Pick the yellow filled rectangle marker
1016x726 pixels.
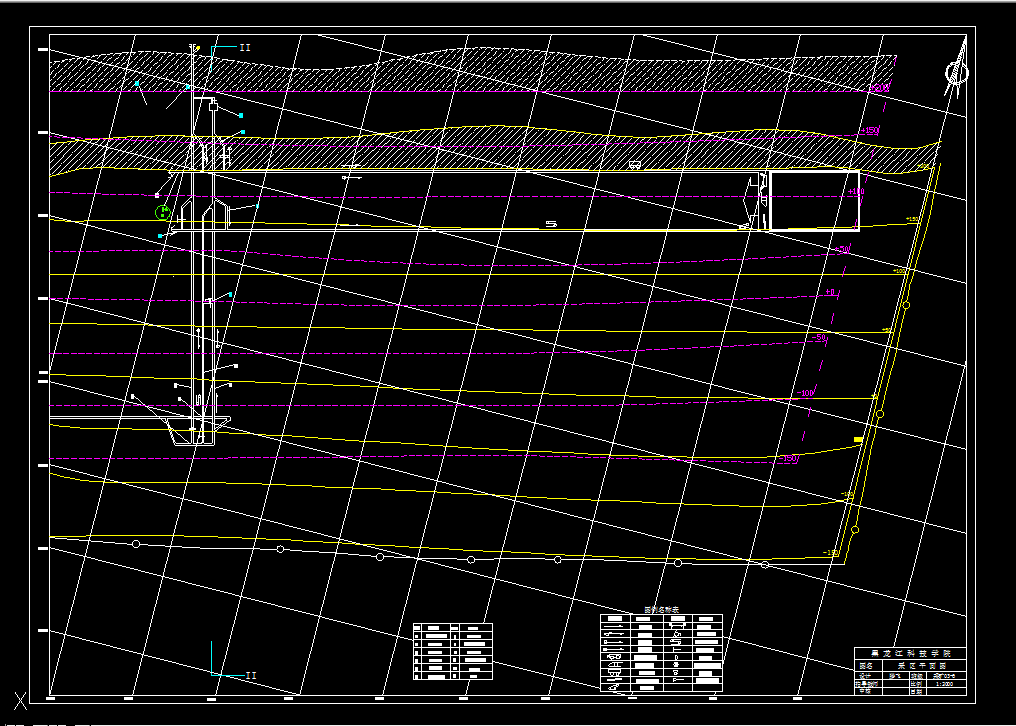858,439
